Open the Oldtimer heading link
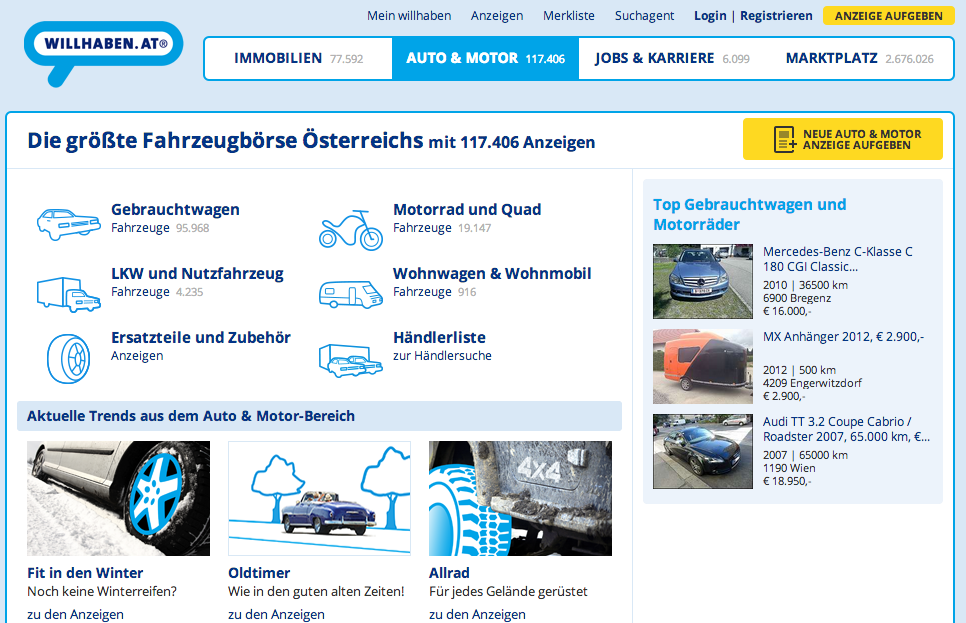The height and width of the screenshot is (623, 966). (259, 573)
